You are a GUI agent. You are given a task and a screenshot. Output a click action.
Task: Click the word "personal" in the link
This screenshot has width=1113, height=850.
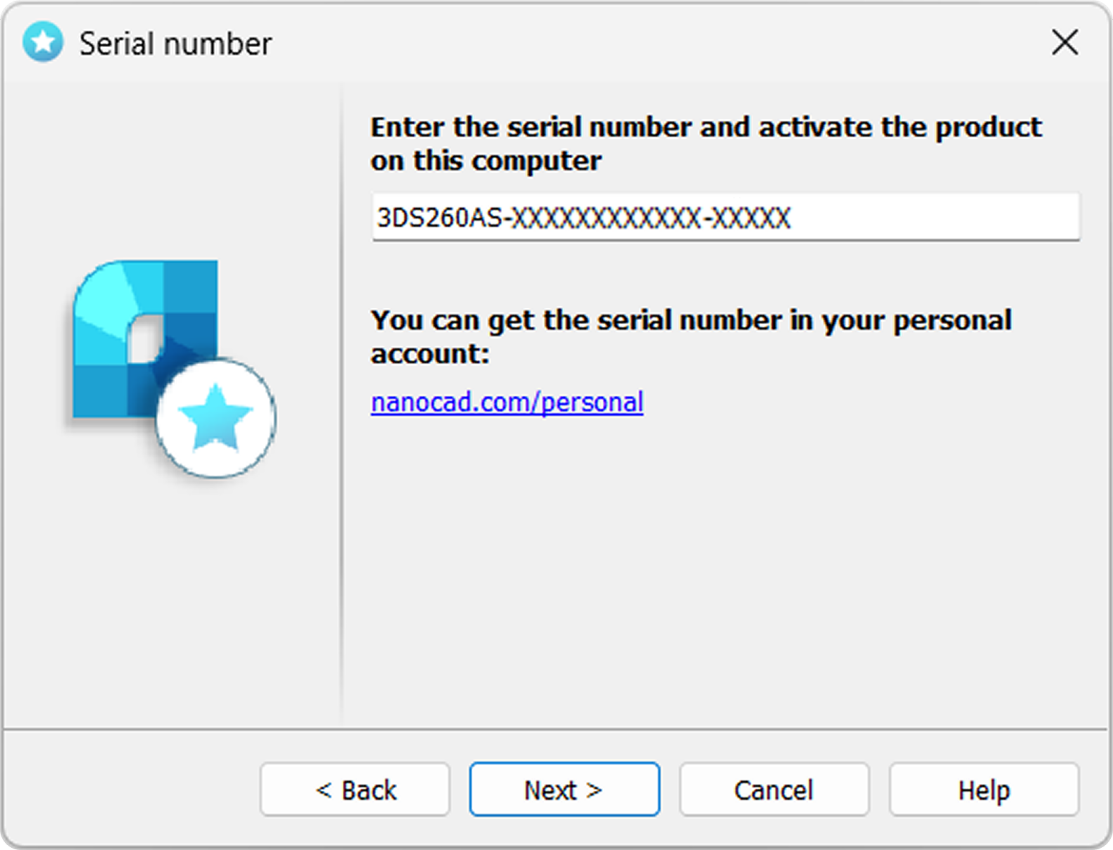[x=593, y=403]
